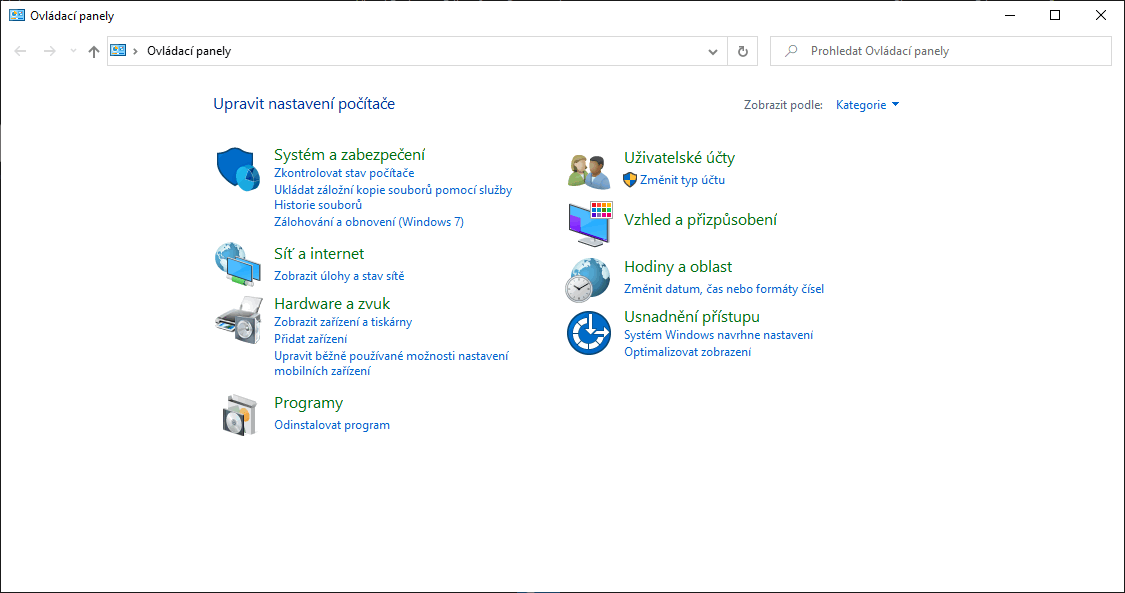Click the Hardware a zvuk printer icon

pyautogui.click(x=238, y=321)
